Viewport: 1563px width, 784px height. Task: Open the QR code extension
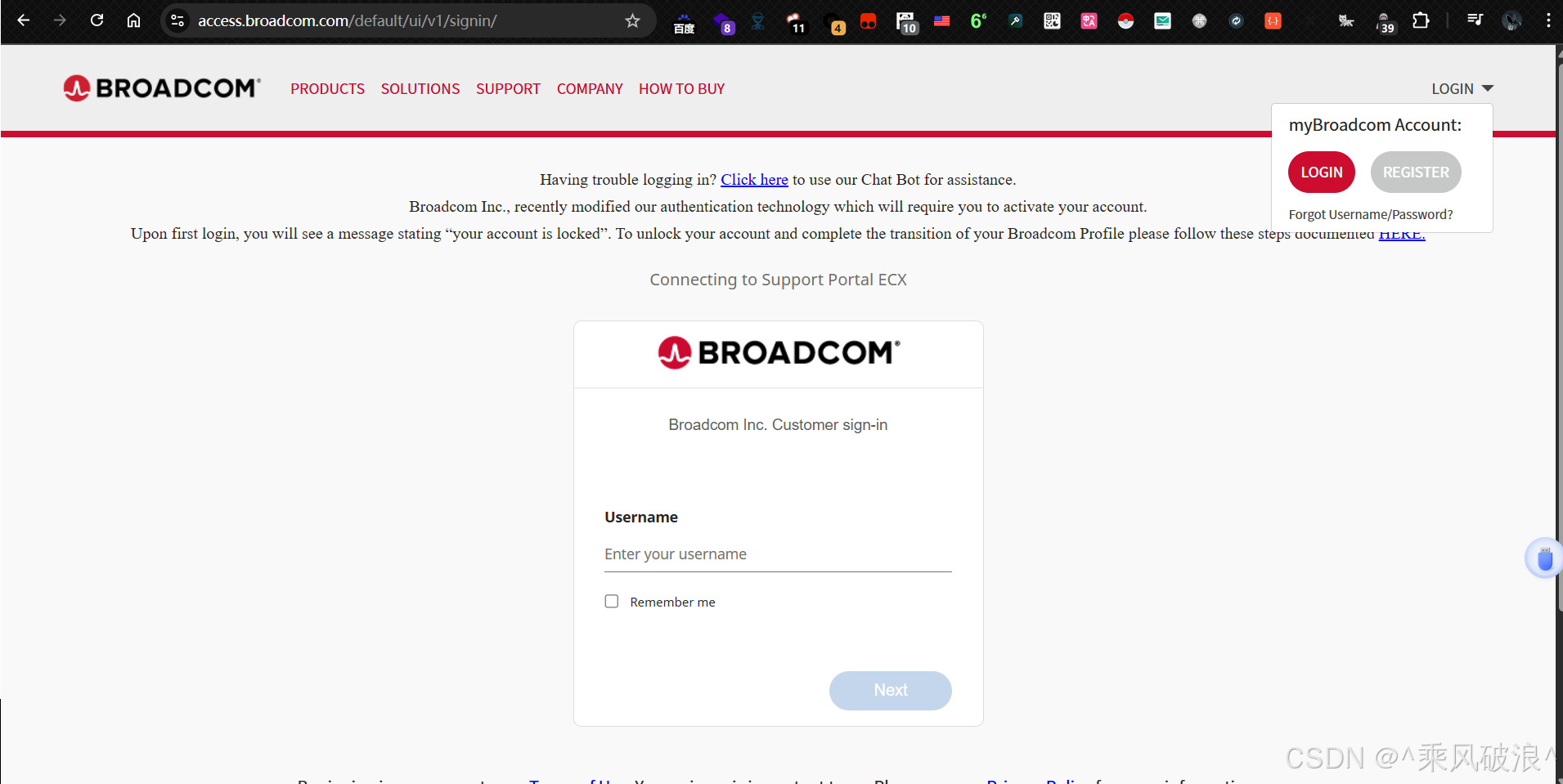1052,21
